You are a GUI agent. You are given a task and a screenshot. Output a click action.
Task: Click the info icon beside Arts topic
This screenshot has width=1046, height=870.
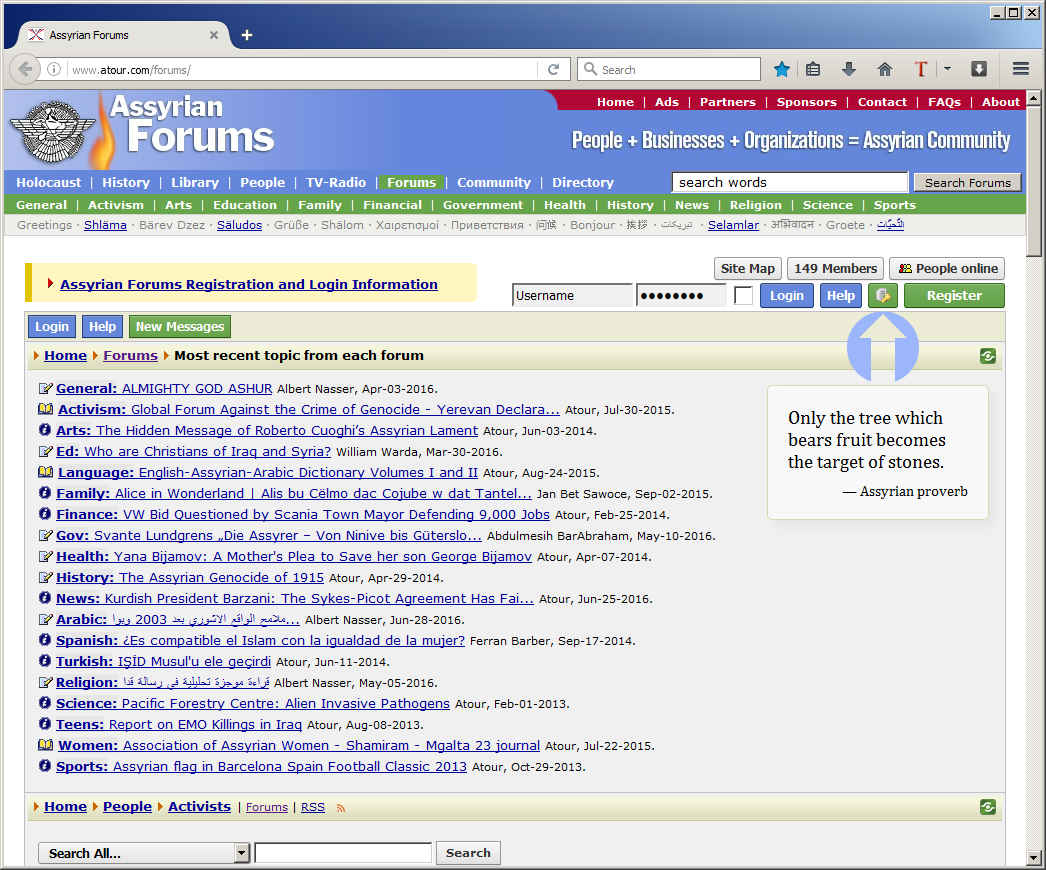point(45,430)
